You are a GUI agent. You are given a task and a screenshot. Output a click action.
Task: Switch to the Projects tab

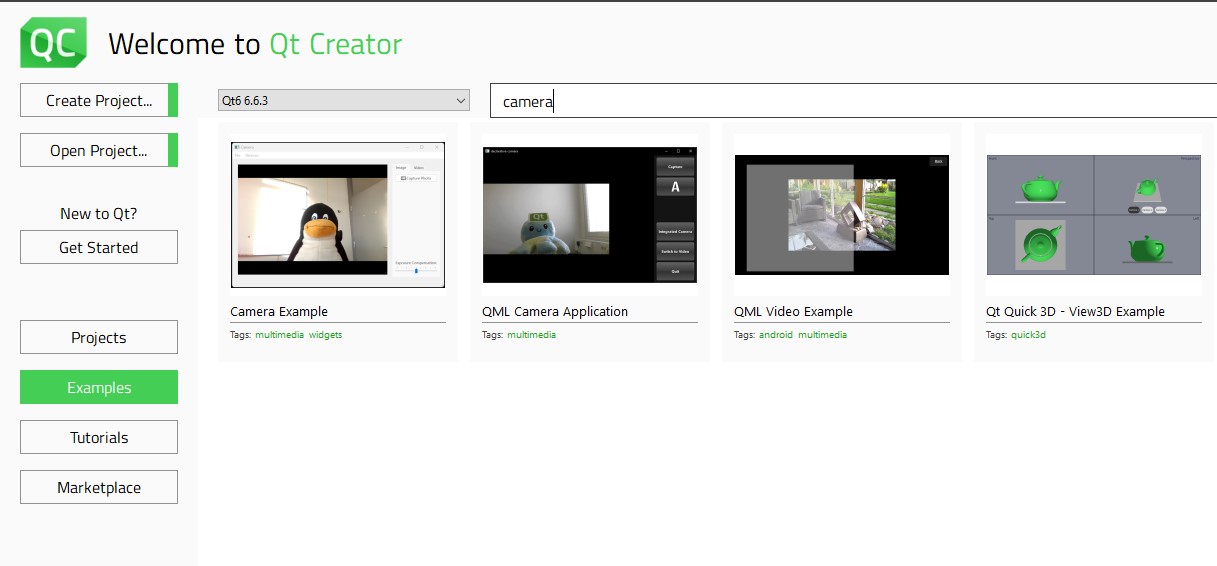pyautogui.click(x=99, y=337)
